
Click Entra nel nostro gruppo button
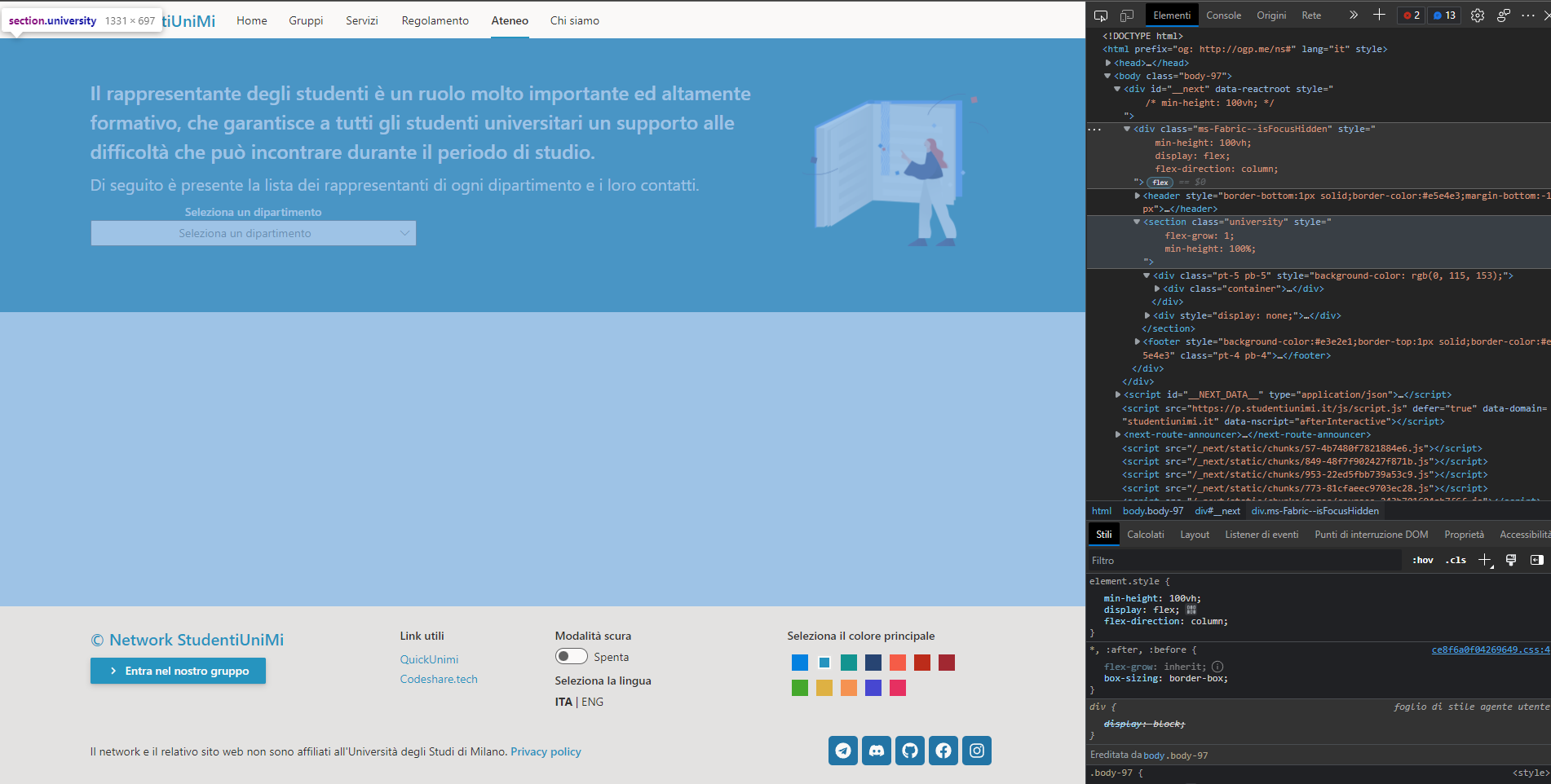(178, 671)
